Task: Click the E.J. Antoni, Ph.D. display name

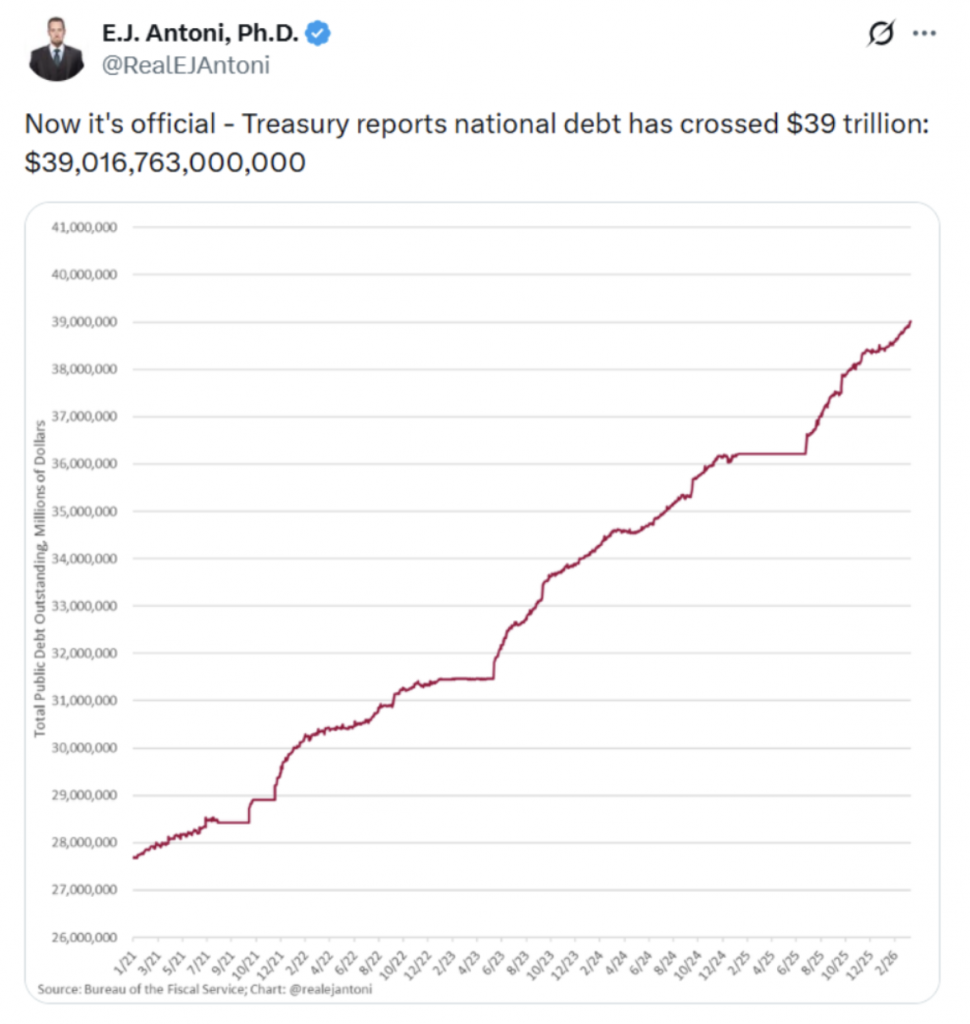Action: [200, 35]
